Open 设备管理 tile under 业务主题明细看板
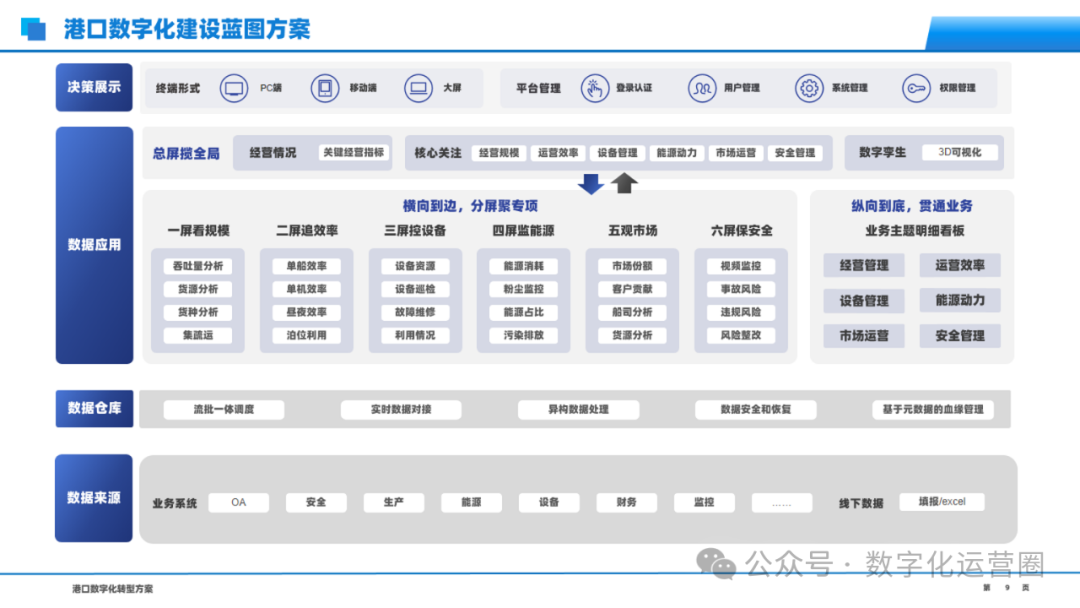Viewport: 1080px width, 608px height. [864, 301]
